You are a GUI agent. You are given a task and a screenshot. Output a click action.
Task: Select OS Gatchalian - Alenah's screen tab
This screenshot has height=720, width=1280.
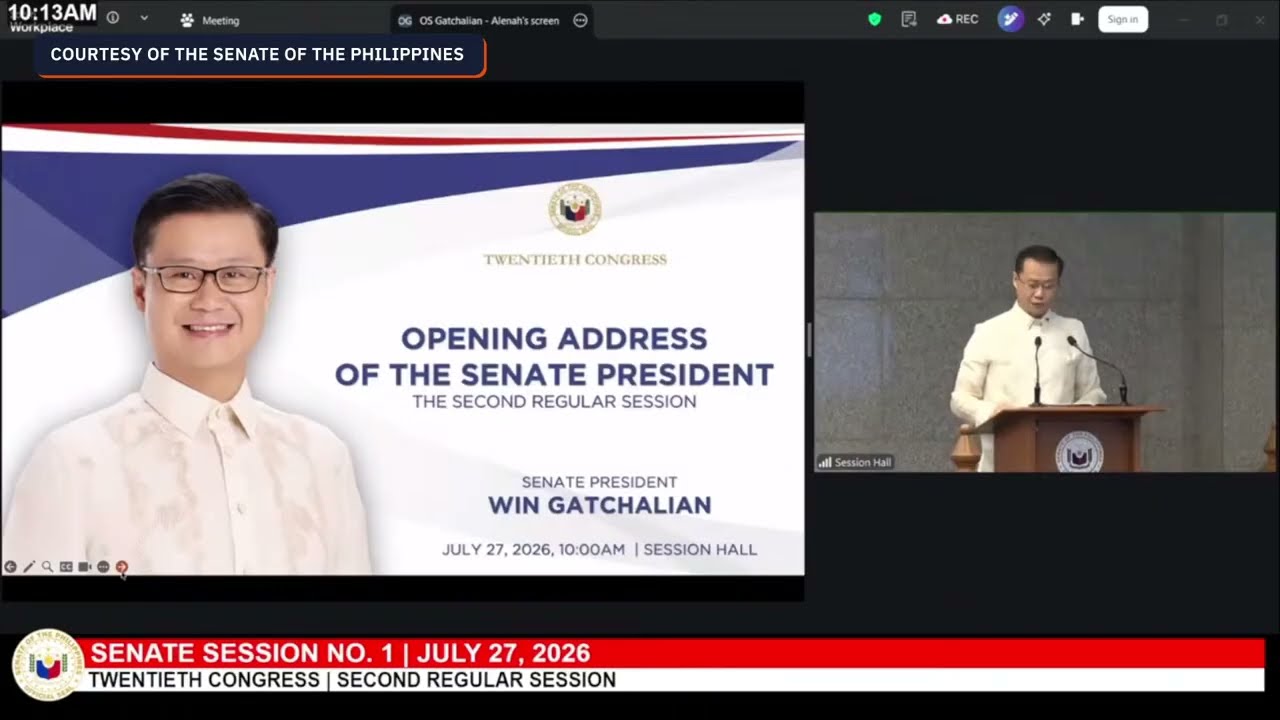coord(478,20)
